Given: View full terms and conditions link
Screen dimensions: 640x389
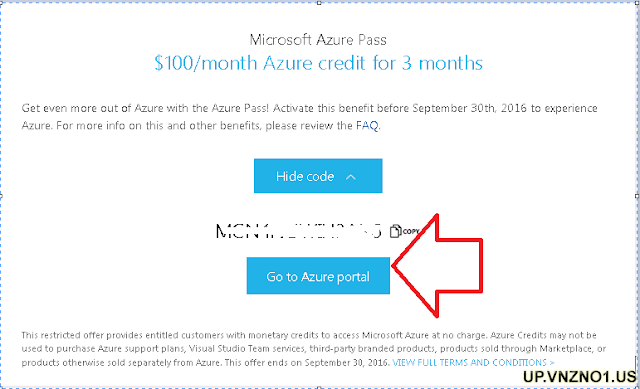Looking at the screenshot, I should point(473,362).
